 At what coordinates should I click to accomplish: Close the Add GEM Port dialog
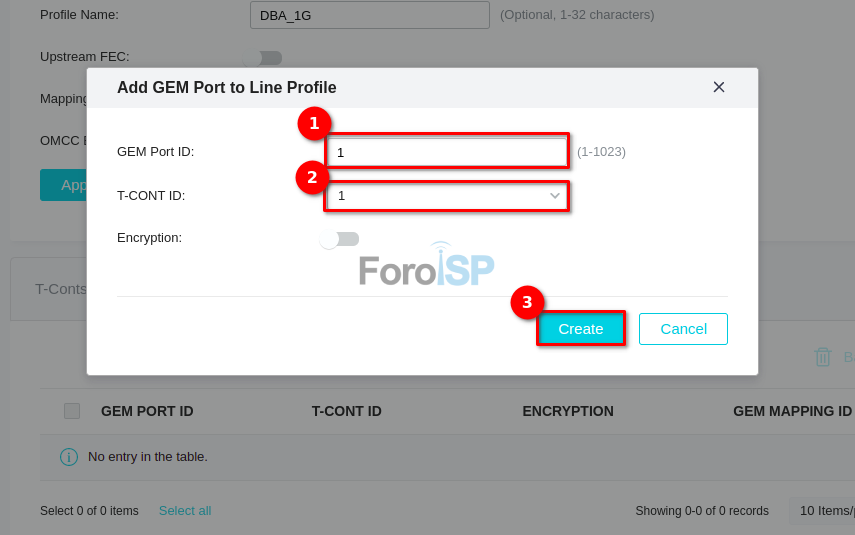[718, 87]
